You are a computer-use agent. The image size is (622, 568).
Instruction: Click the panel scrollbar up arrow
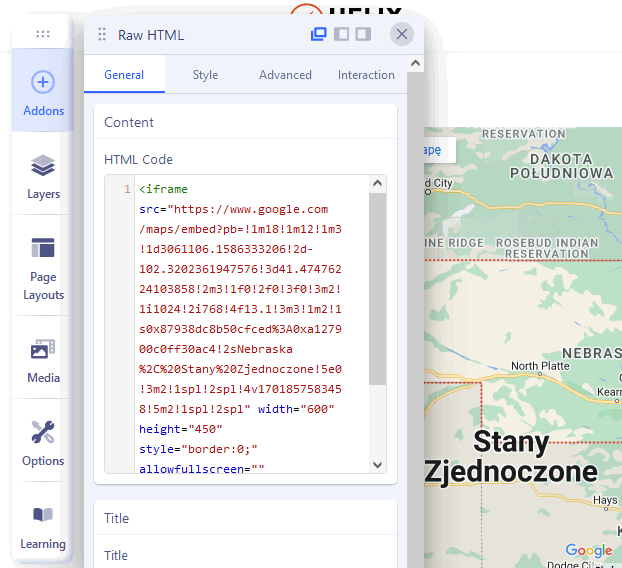(415, 63)
